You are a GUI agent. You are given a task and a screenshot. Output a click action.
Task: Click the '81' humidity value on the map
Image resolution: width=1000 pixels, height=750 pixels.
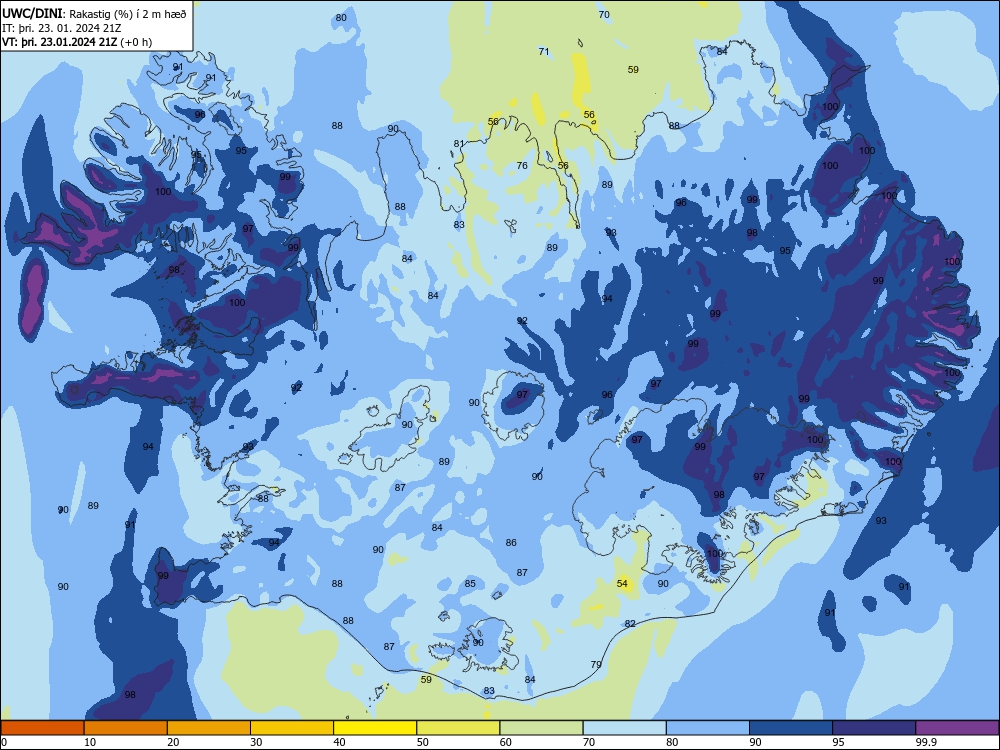459,143
